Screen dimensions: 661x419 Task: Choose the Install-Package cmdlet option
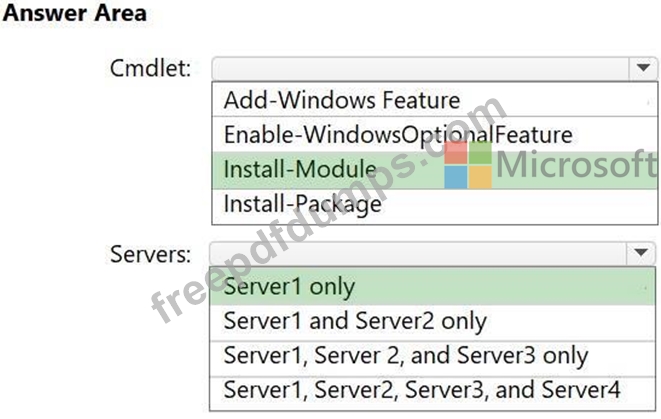coord(434,205)
